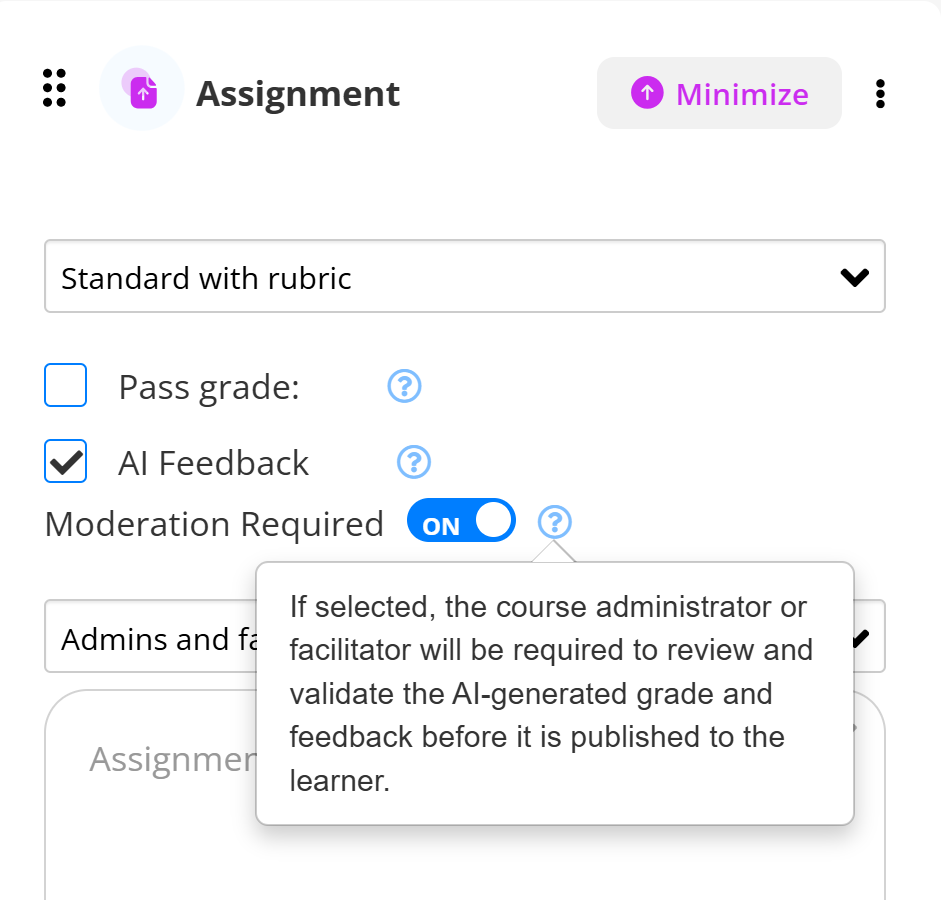The image size is (941, 900).
Task: Click inside the Assignment description text area
Action: (150, 820)
